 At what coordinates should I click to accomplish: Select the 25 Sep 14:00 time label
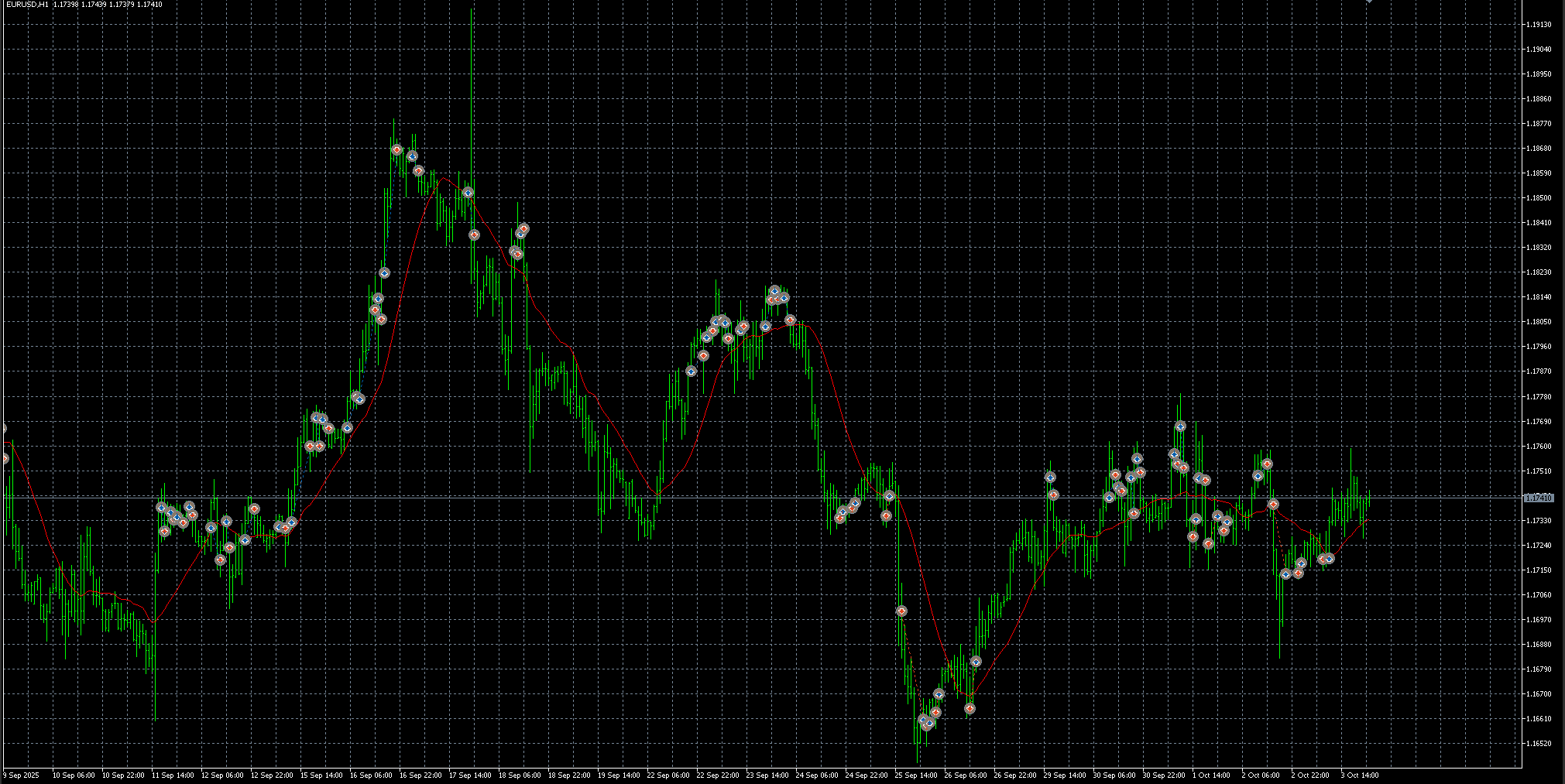pyautogui.click(x=916, y=775)
